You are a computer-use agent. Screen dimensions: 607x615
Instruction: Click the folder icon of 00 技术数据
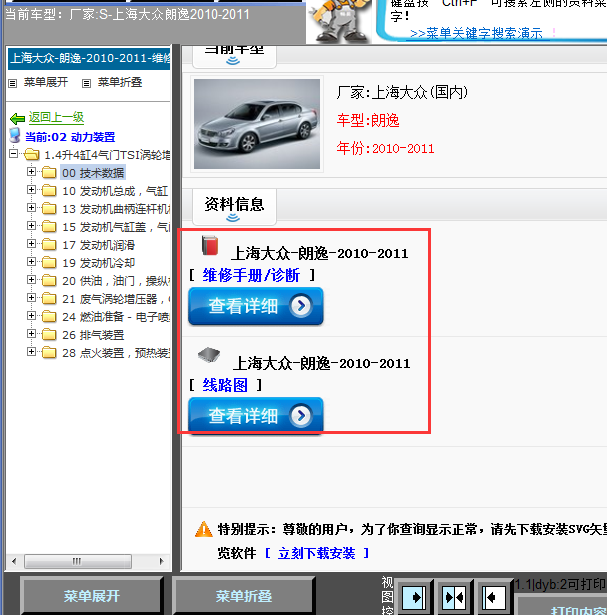49,173
